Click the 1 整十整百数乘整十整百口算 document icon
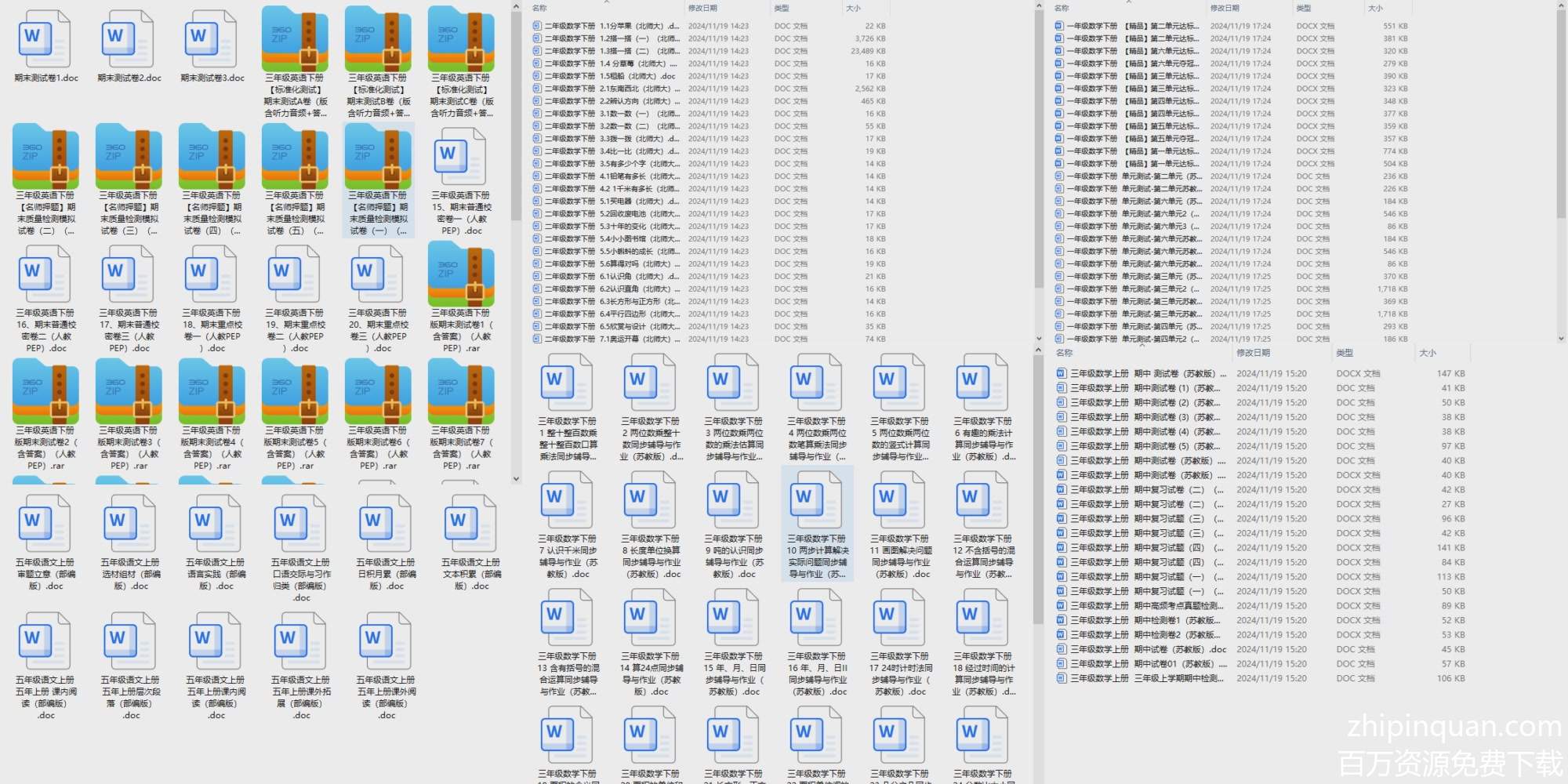The width and height of the screenshot is (1568, 784). point(567,383)
